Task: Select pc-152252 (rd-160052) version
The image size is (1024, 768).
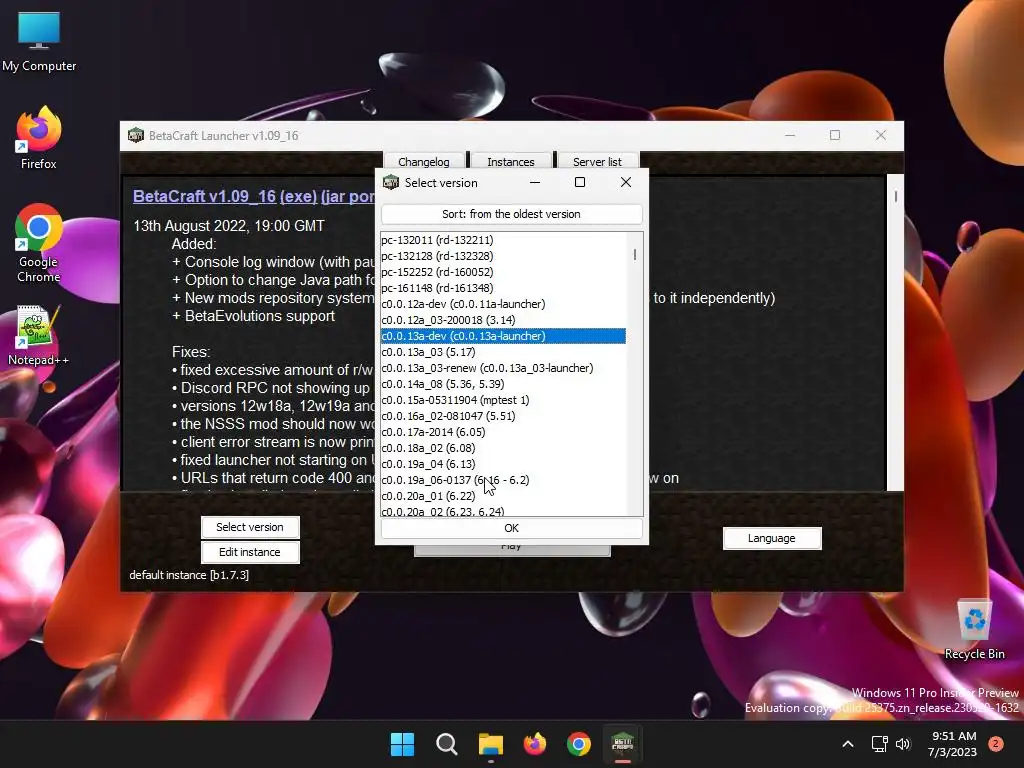Action: (x=504, y=272)
